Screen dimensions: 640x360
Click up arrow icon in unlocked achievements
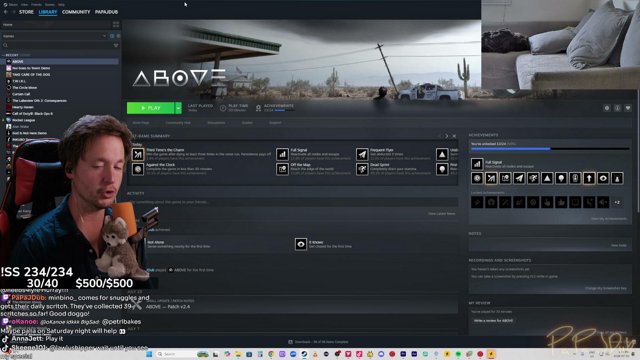click(589, 178)
